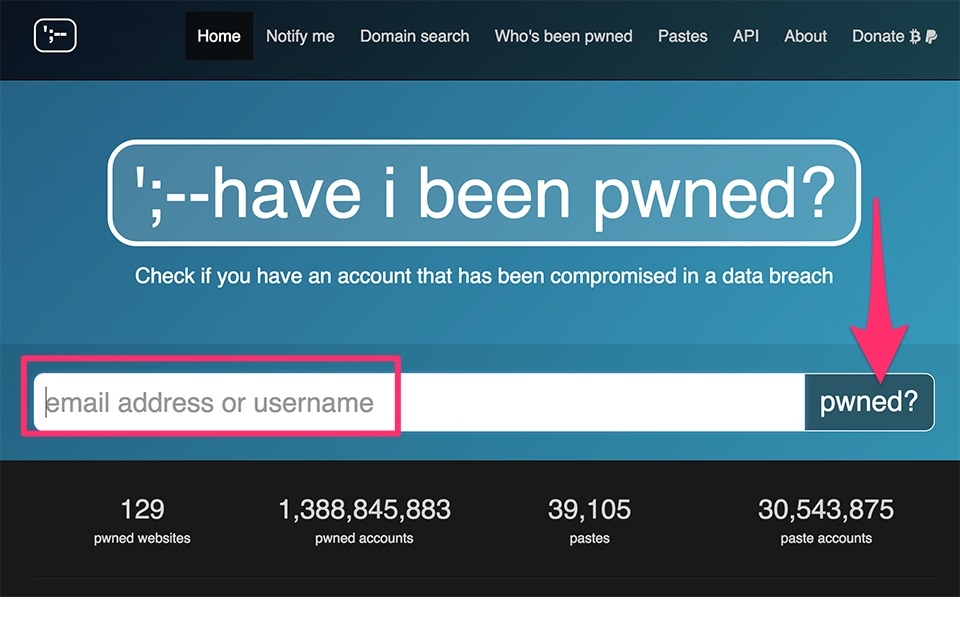Click the Bitcoin icon beside Donate

(x=915, y=36)
